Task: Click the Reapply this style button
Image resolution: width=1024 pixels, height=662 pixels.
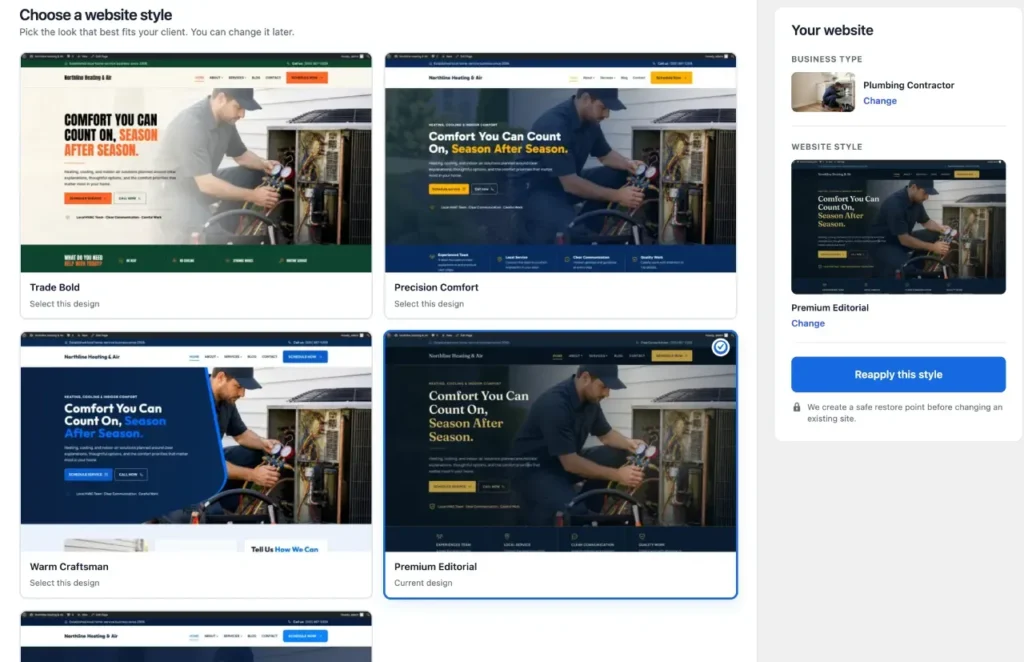Action: 898,374
